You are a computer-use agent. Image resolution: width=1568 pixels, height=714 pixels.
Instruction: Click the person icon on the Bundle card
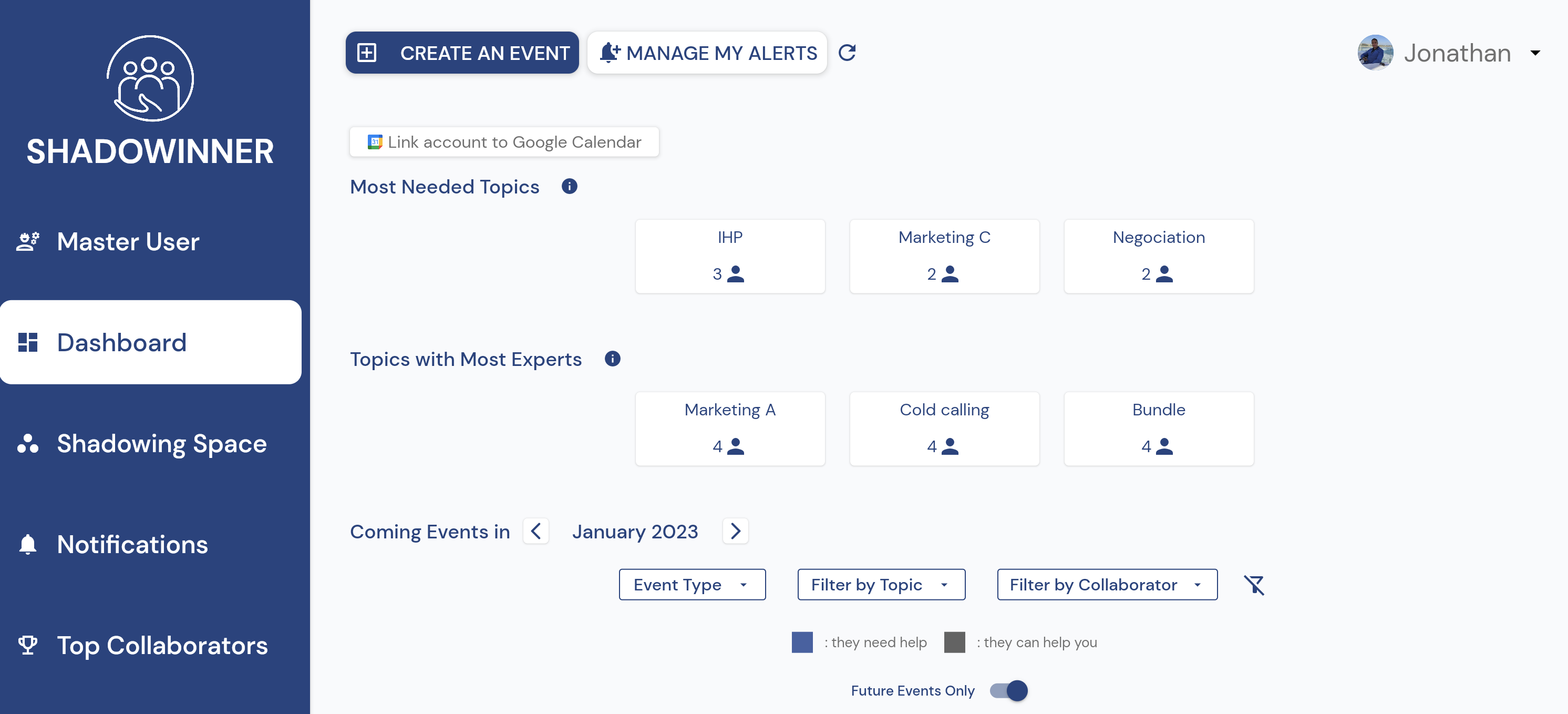point(1164,446)
